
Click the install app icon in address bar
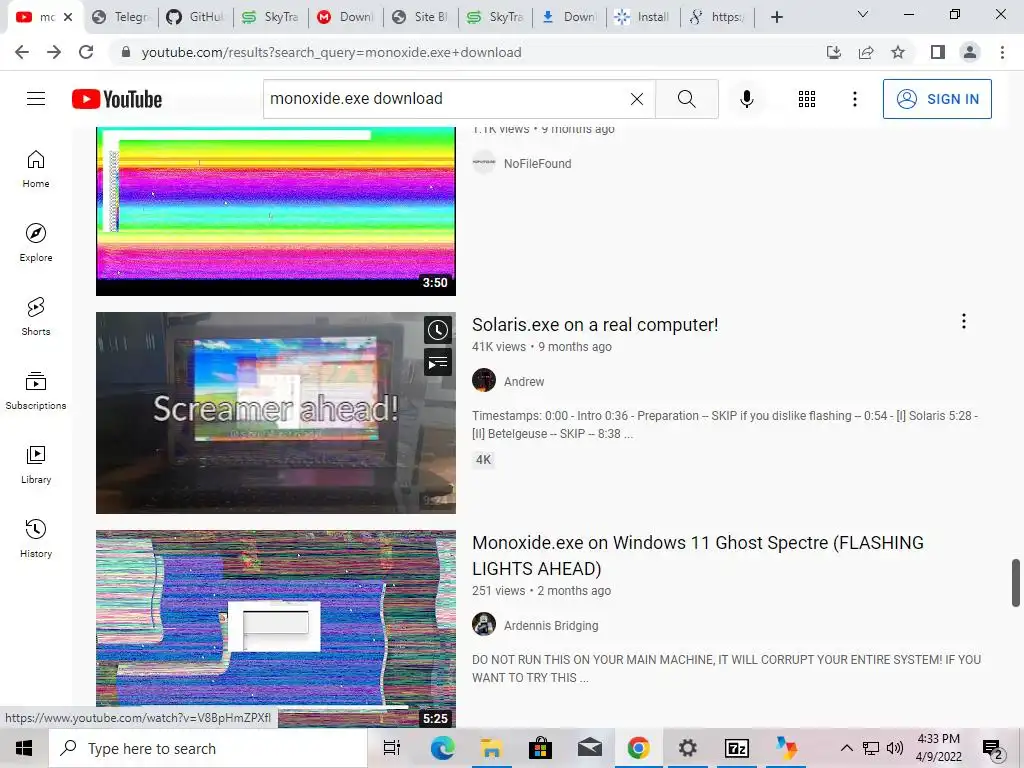(x=834, y=52)
